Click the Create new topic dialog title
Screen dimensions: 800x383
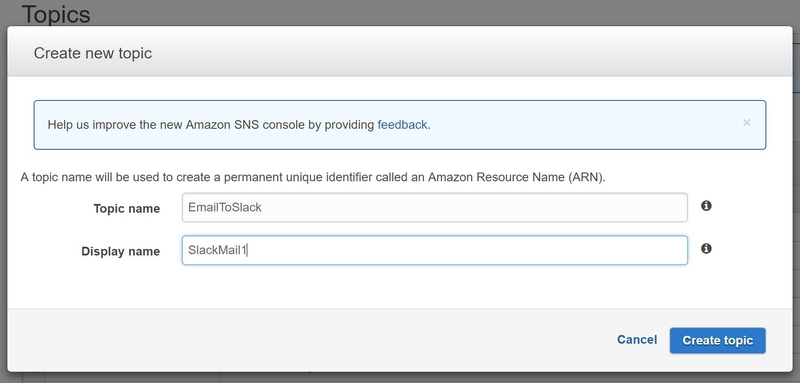[93, 53]
